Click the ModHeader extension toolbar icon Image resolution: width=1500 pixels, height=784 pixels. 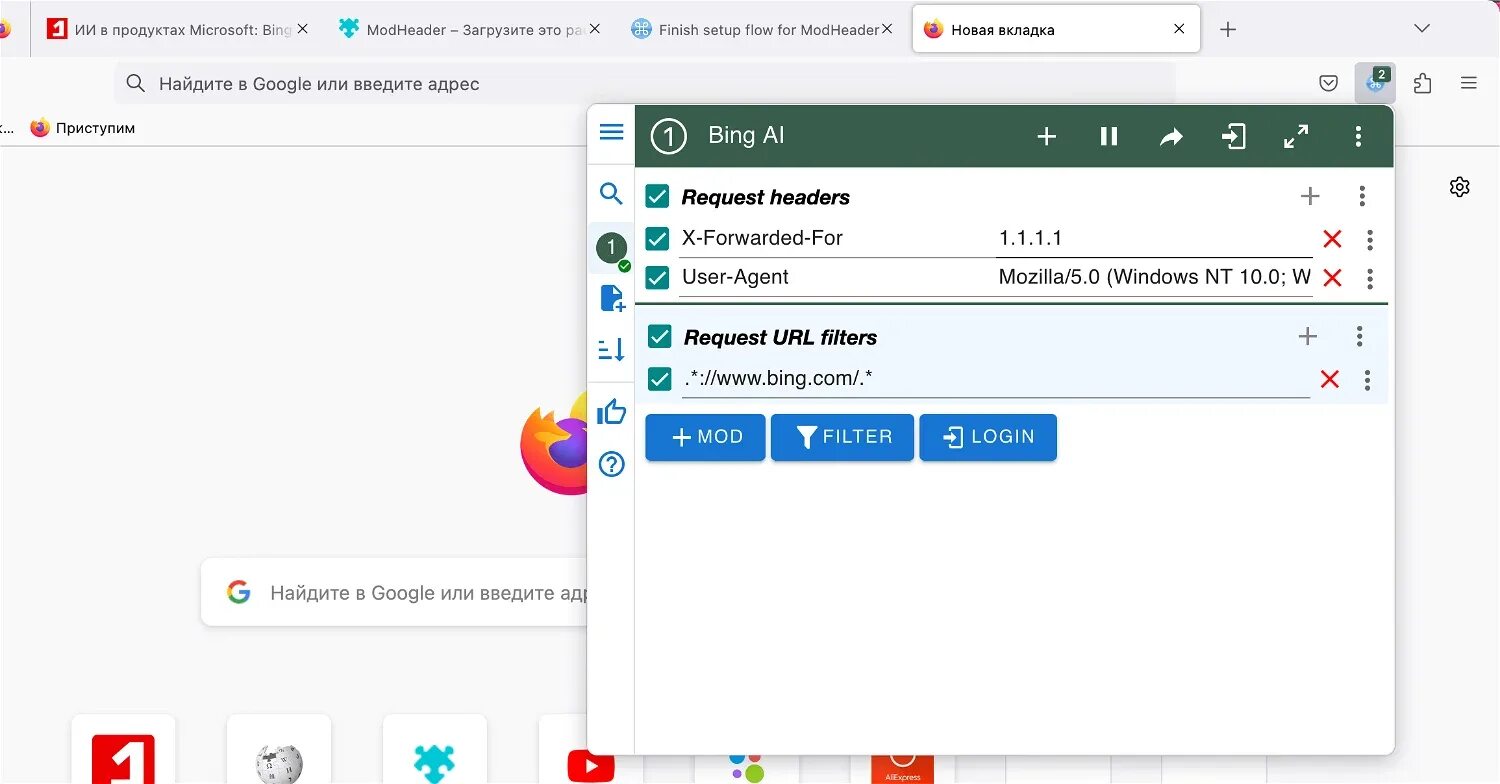pos(1376,83)
